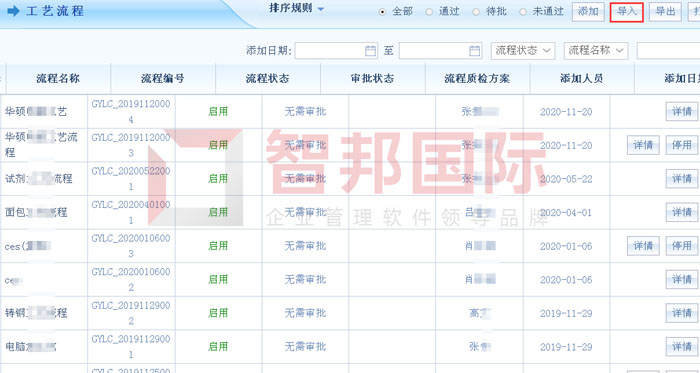Screen dimensions: 700x373
Task: Click 流程编号 column header
Action: (163, 79)
